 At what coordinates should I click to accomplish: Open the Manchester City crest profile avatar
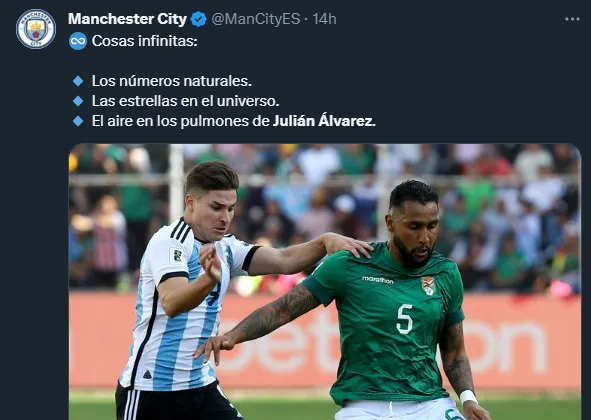click(x=36, y=29)
